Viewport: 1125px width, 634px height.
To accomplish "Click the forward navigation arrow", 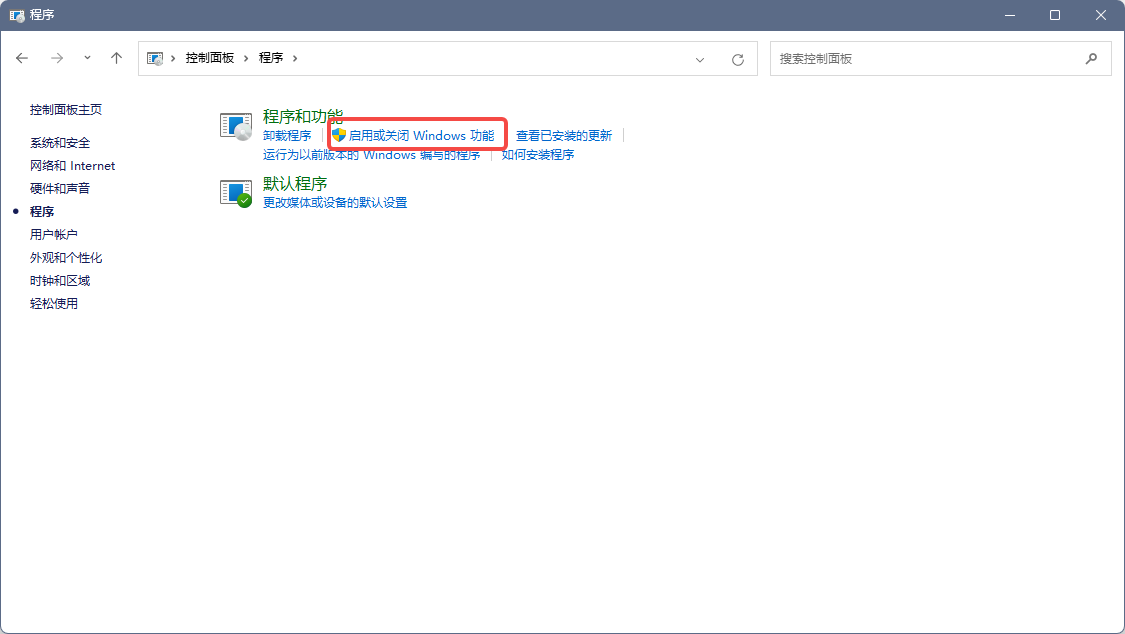I will [57, 58].
